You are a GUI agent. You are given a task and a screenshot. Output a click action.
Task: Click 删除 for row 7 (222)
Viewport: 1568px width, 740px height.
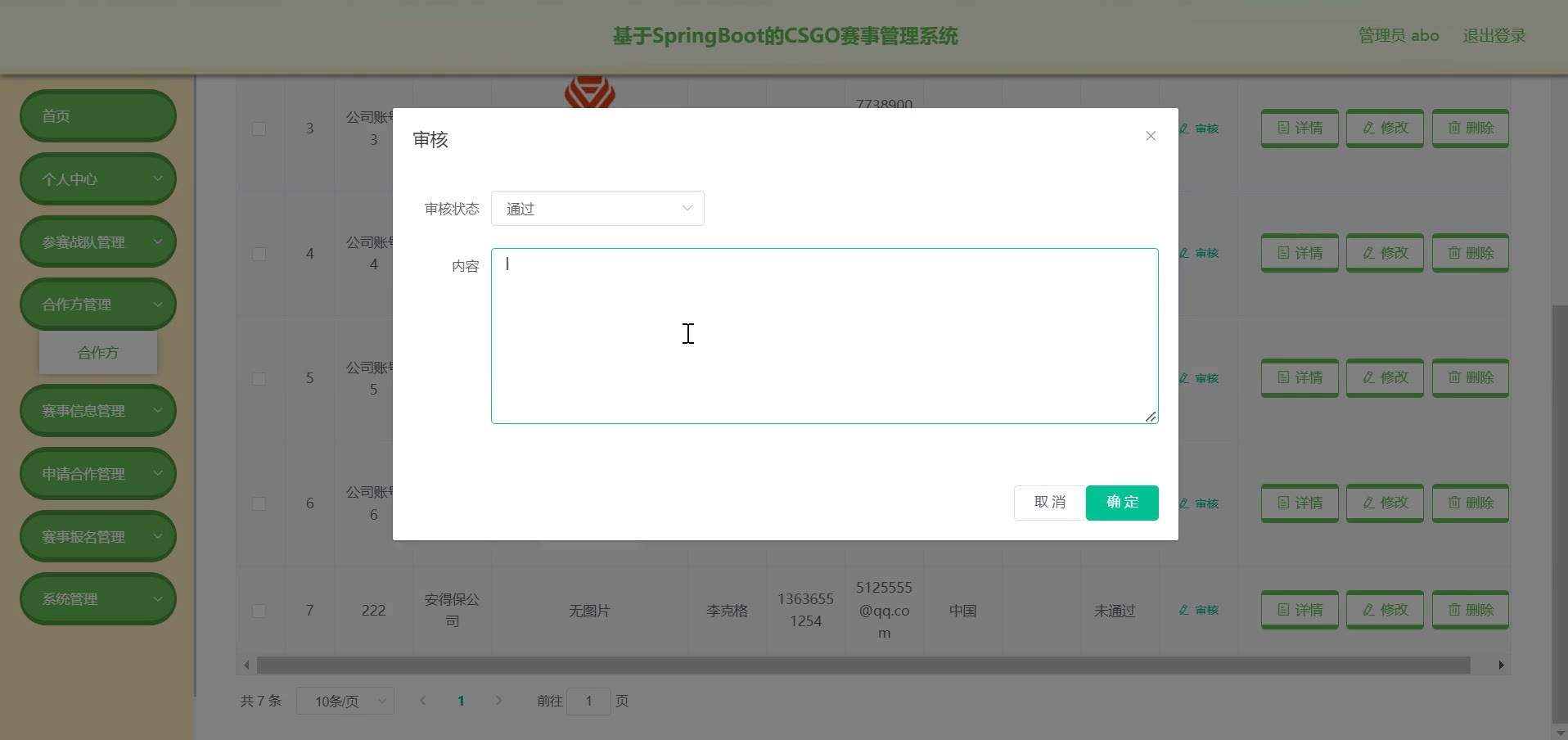pos(1471,611)
